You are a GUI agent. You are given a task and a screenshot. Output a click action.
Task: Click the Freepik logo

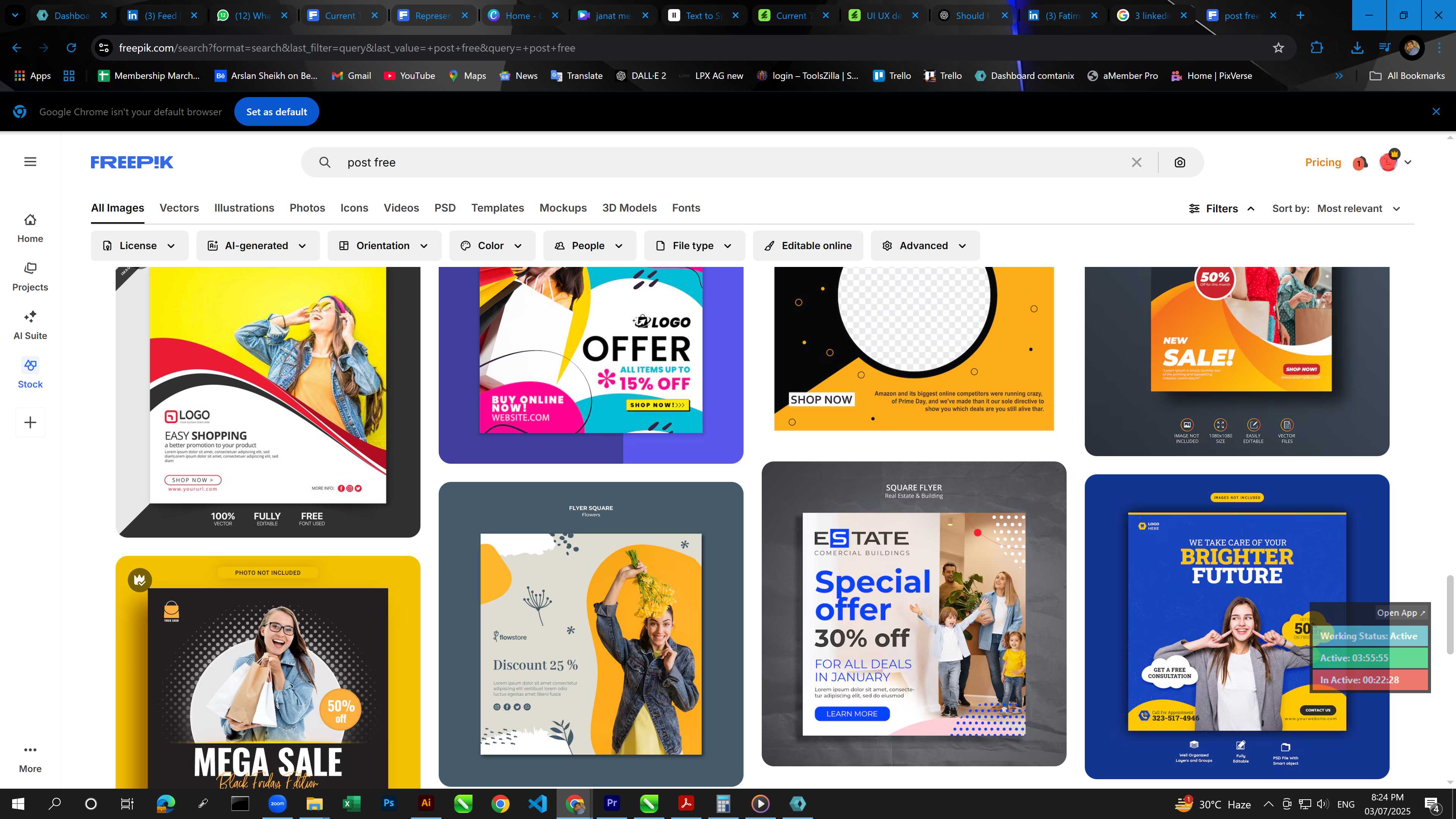pyautogui.click(x=132, y=162)
